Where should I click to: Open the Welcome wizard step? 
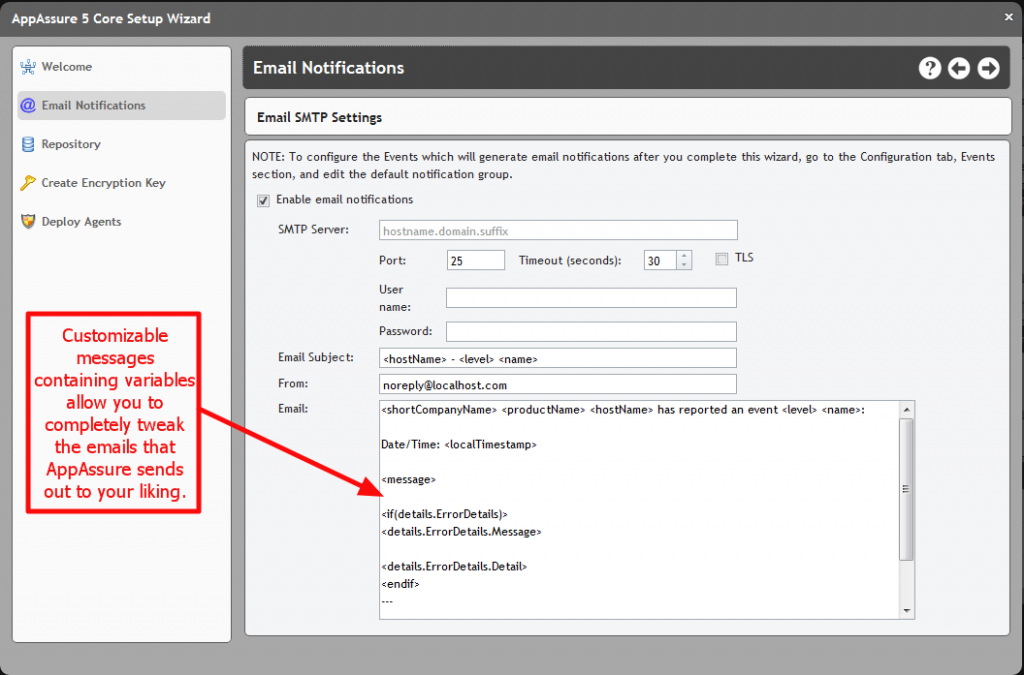coord(121,67)
